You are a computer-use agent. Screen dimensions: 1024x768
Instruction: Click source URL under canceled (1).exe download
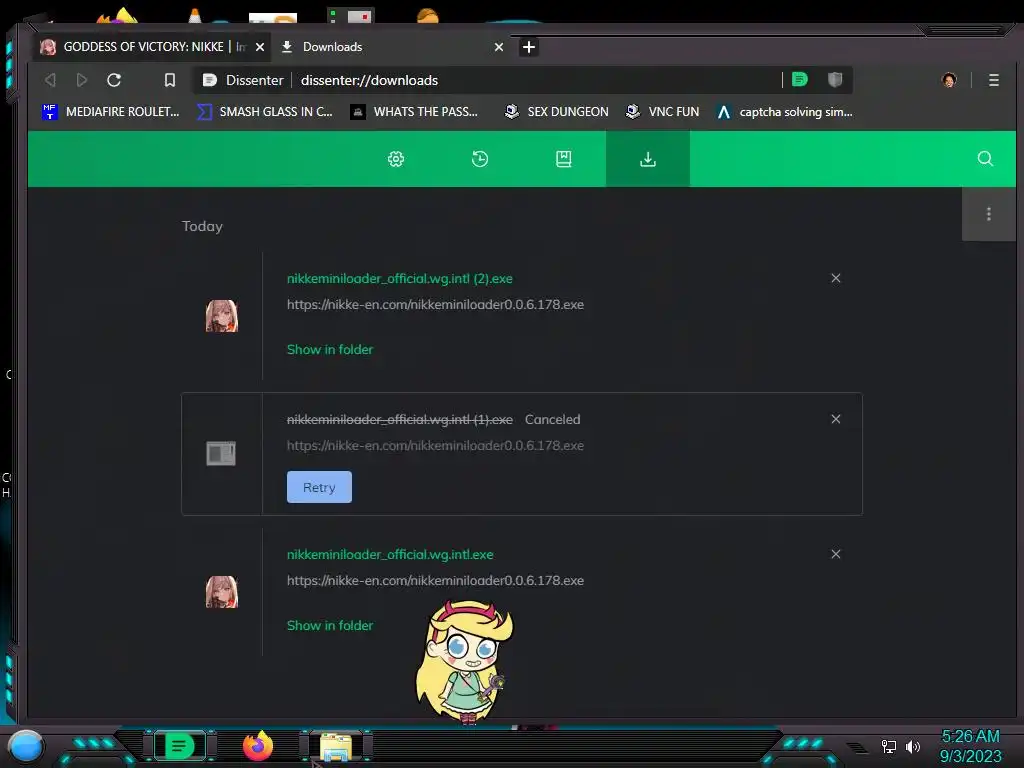coord(436,445)
